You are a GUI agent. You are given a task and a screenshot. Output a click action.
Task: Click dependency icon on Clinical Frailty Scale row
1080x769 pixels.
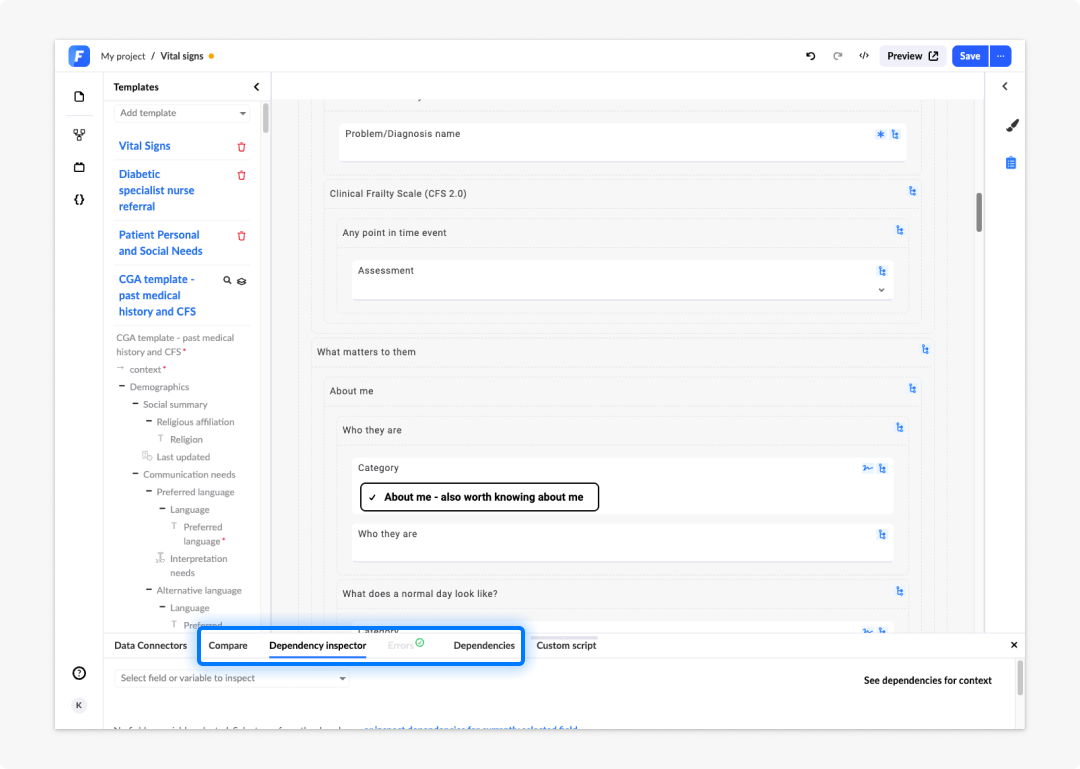click(x=912, y=191)
